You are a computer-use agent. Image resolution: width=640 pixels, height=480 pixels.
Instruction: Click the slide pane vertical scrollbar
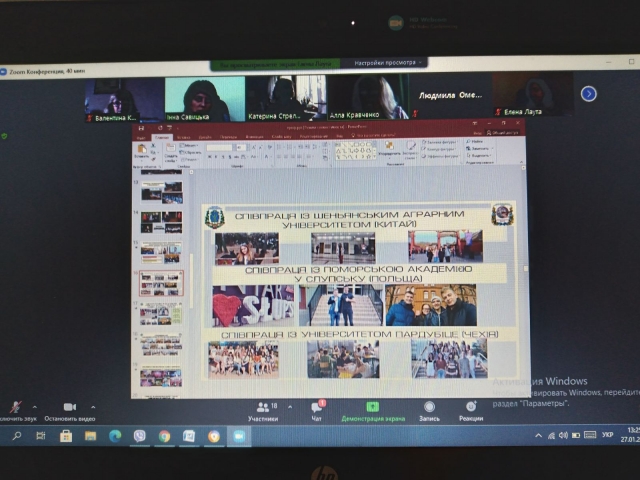pos(191,282)
